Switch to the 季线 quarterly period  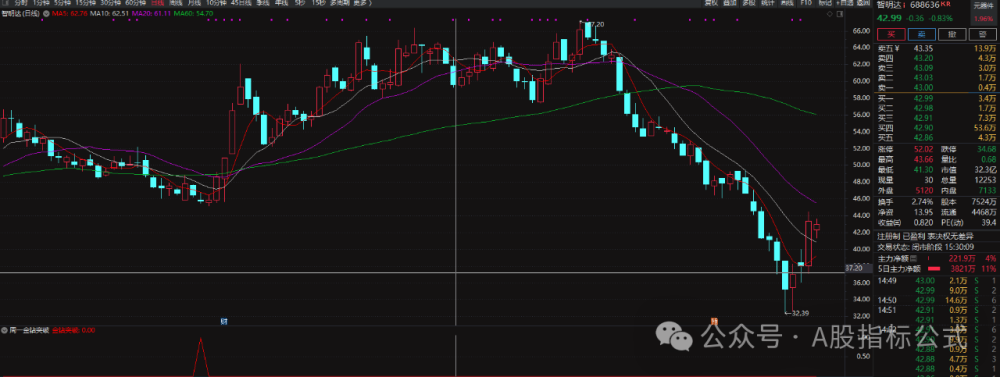263,3
